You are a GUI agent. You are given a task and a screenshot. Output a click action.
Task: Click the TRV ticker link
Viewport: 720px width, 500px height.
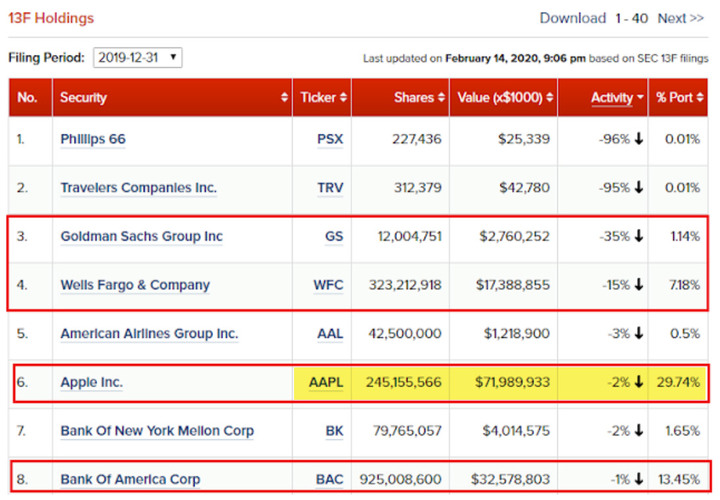coord(330,188)
